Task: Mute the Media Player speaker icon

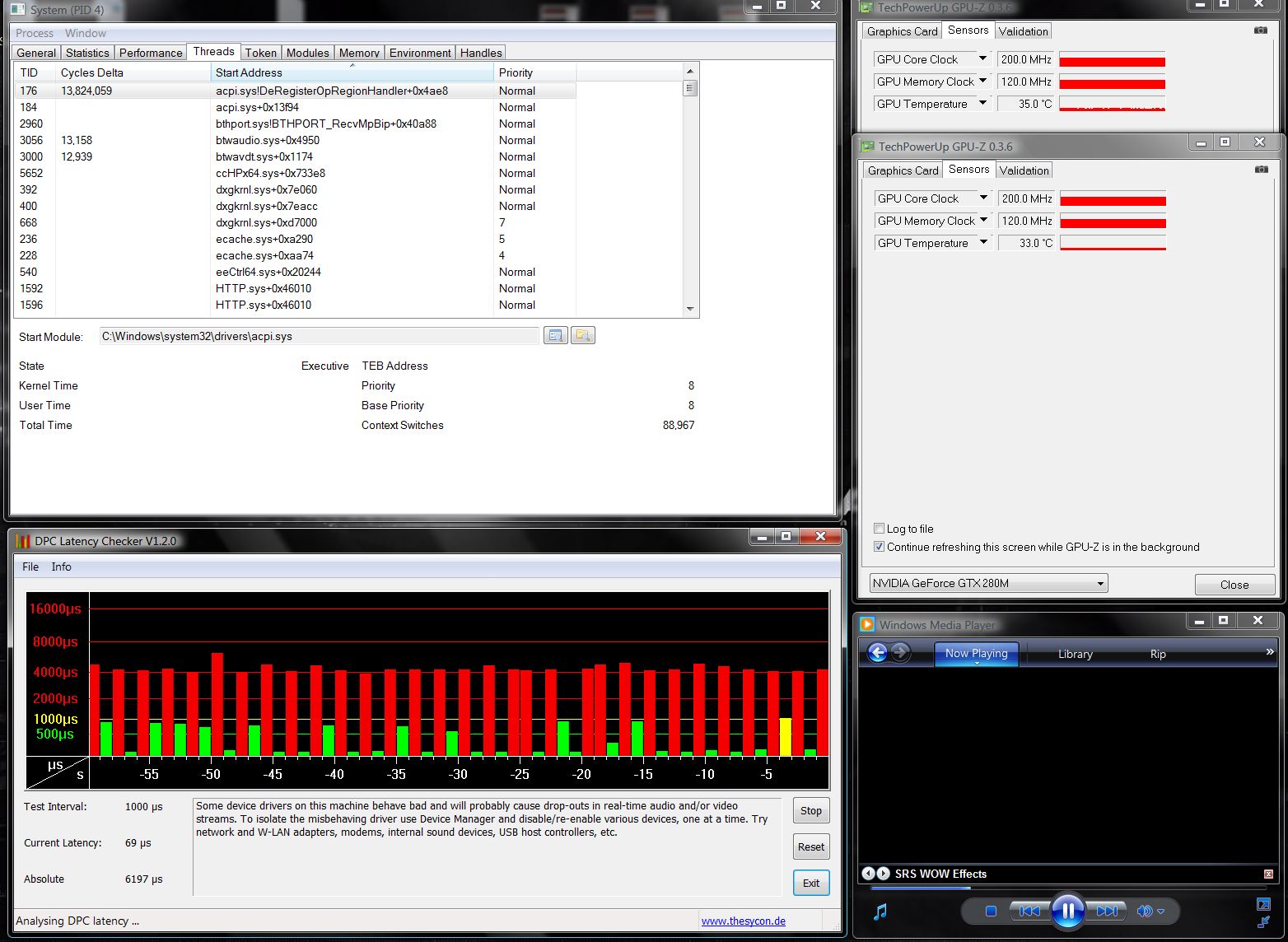Action: [1145, 911]
